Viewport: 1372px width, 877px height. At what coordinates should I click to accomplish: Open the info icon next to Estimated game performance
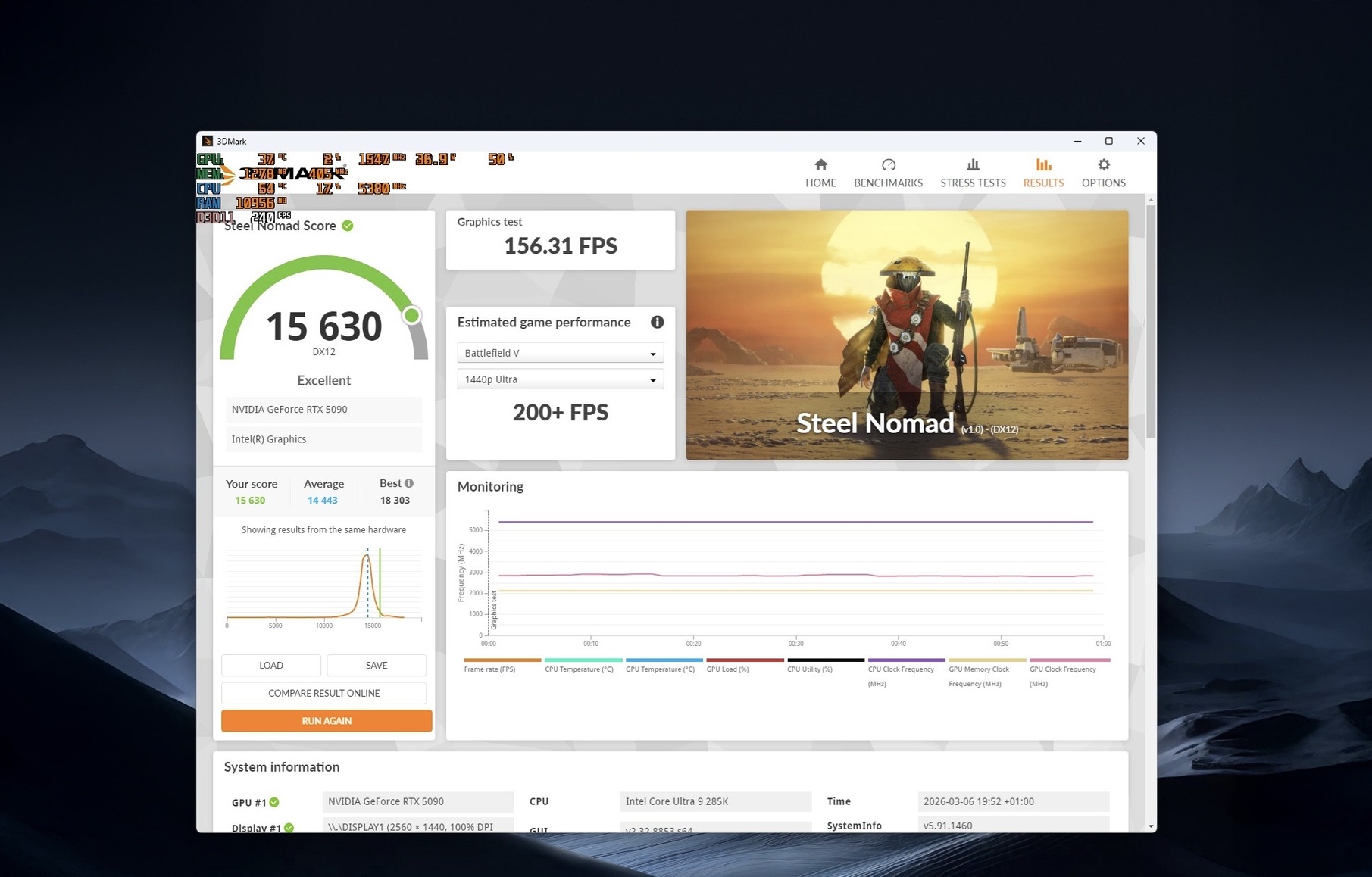657,322
